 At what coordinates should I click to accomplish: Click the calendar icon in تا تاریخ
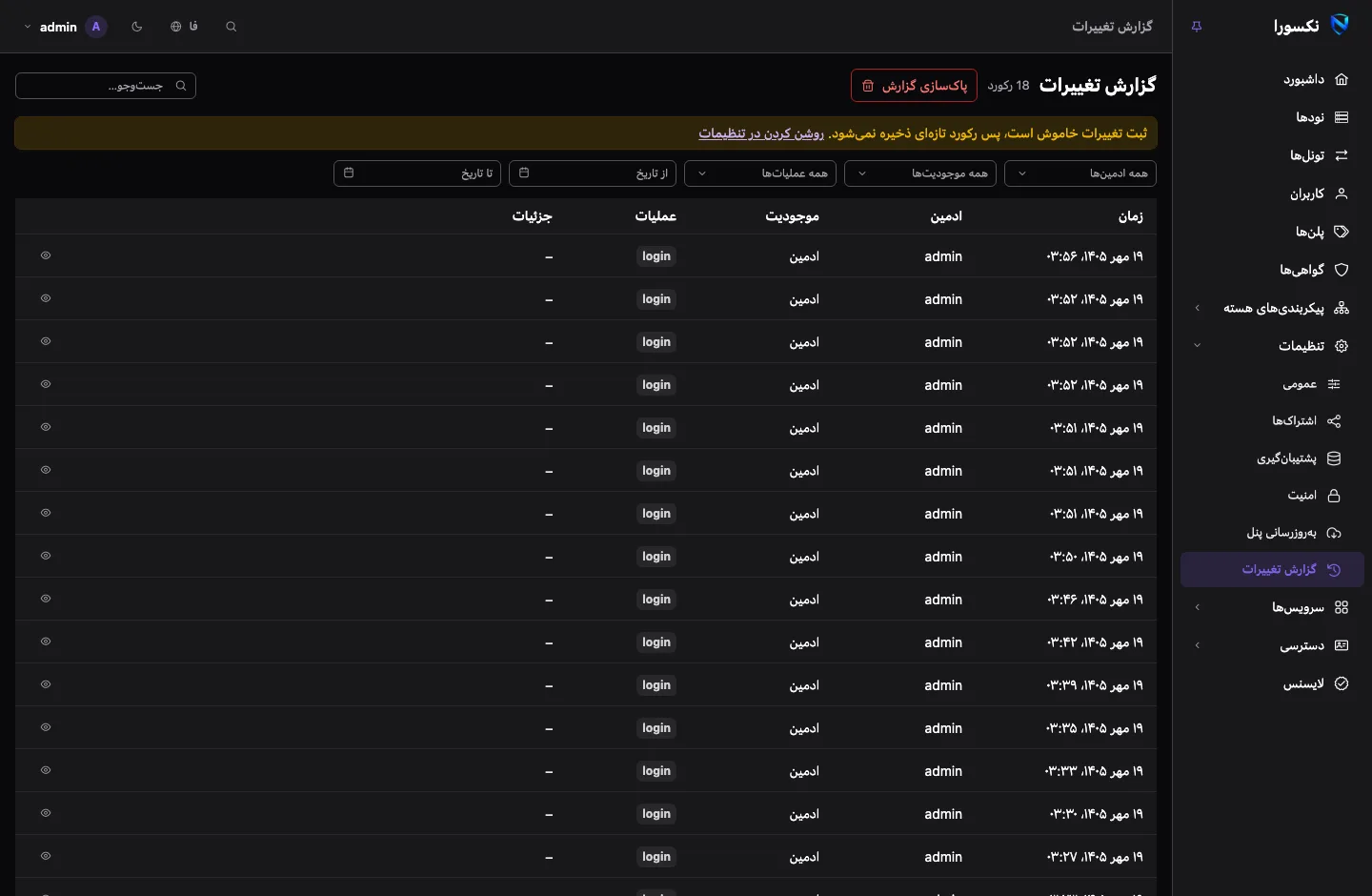click(x=349, y=173)
